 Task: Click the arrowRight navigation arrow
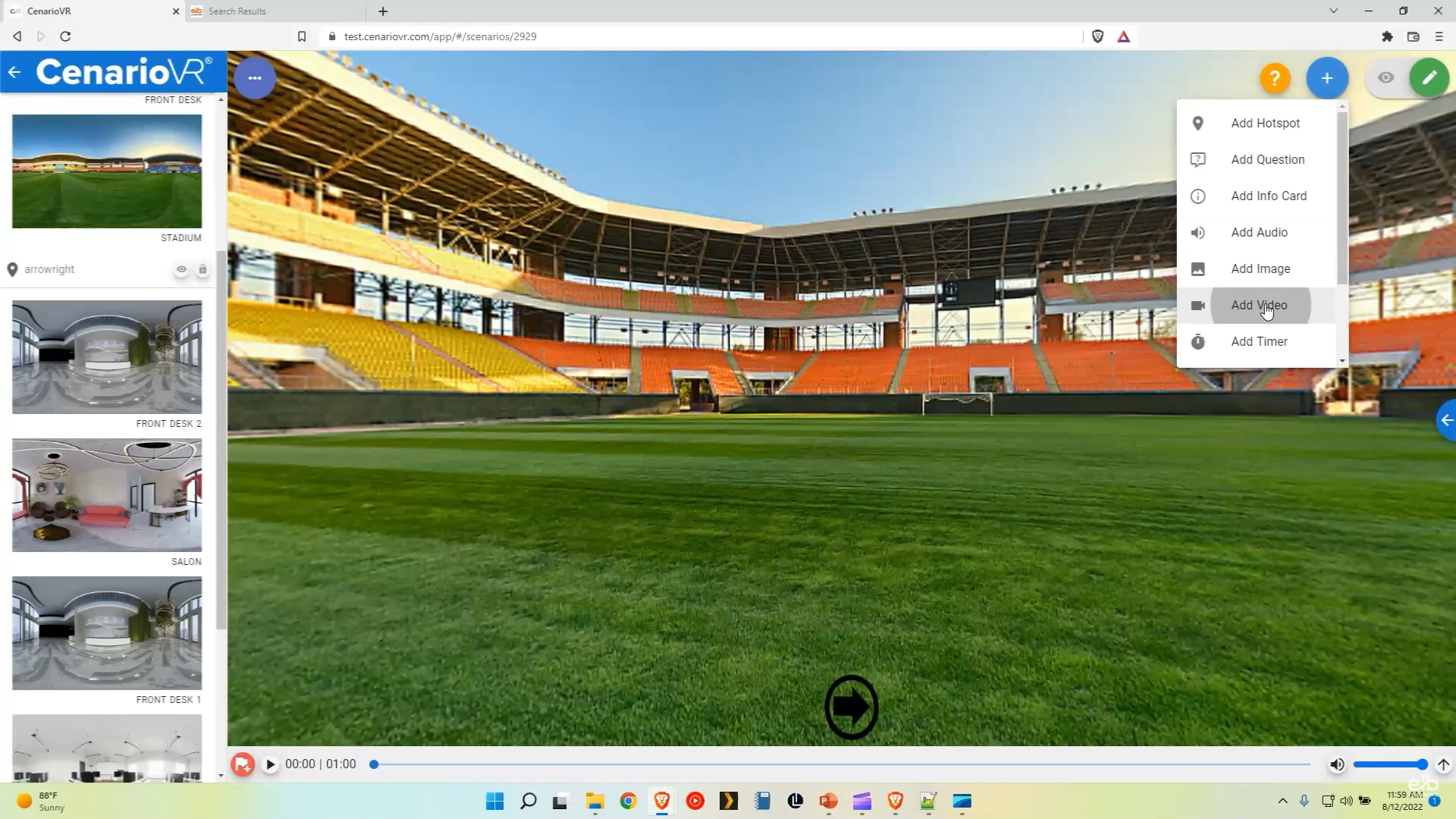[x=851, y=707]
